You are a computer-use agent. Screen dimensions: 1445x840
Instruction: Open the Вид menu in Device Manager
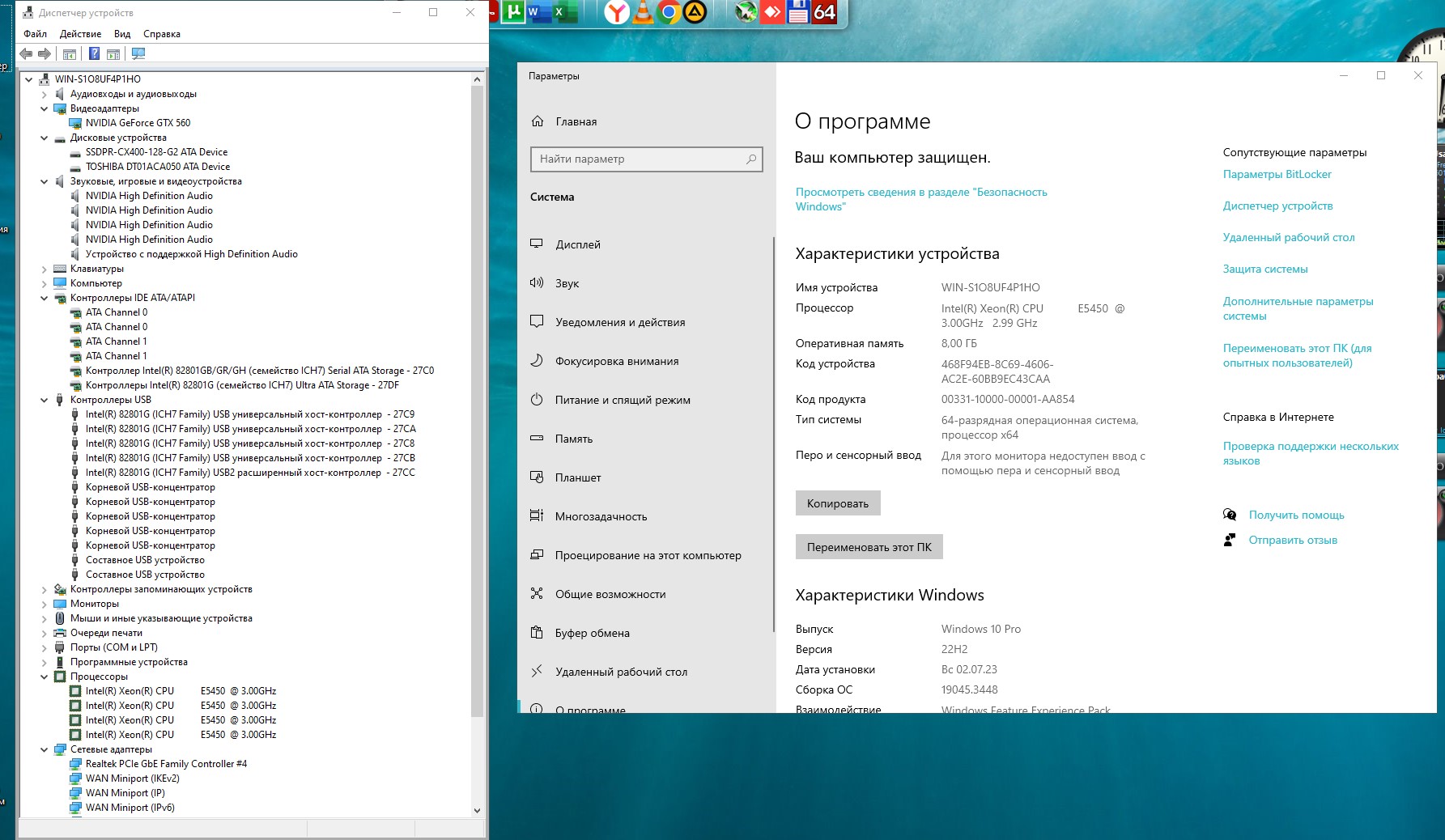[x=122, y=34]
